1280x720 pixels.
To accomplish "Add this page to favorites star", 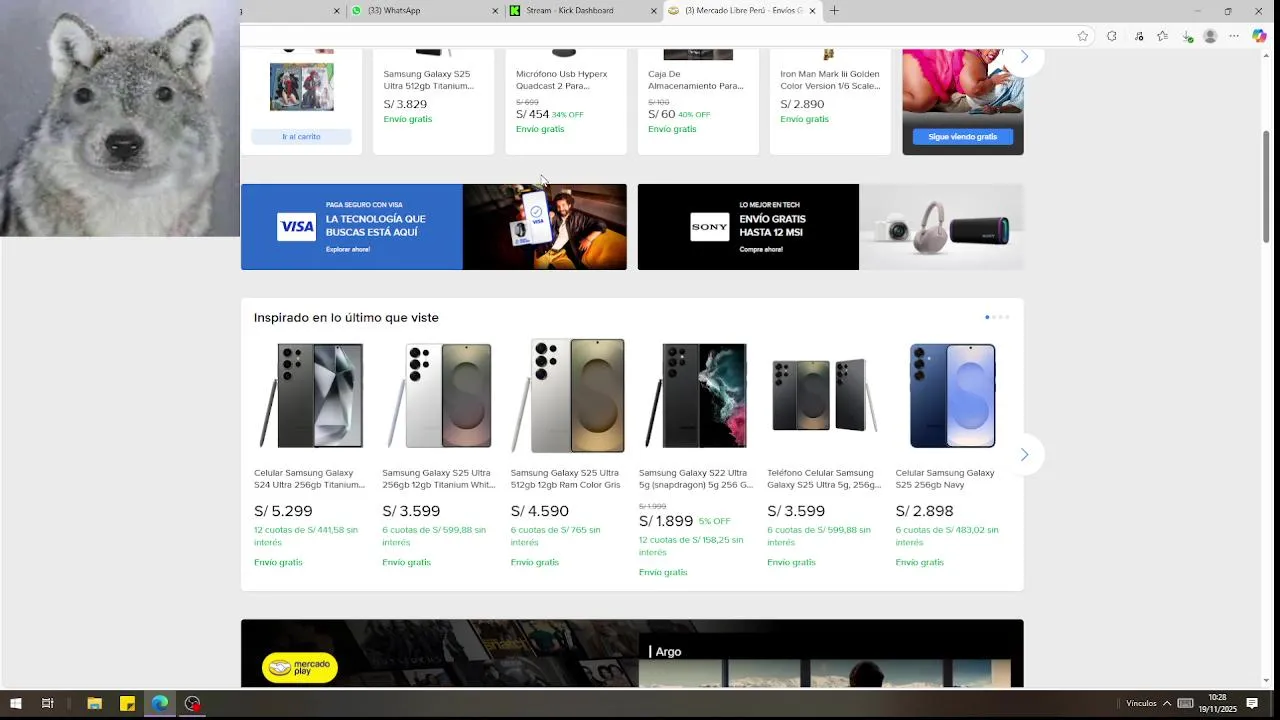I will pos(1083,36).
